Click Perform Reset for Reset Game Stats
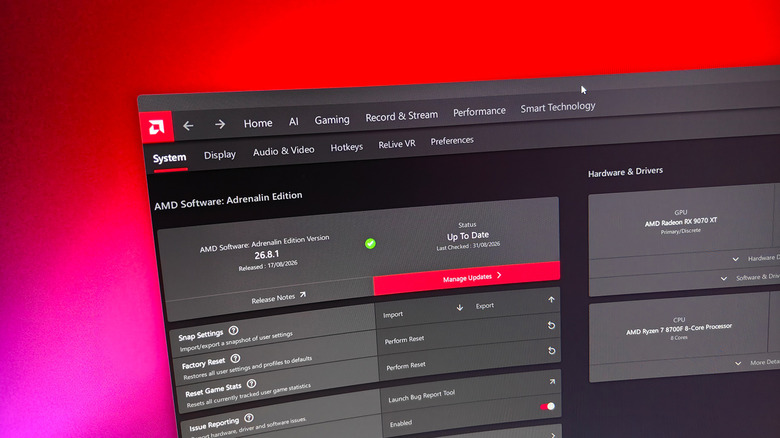Viewport: 780px width, 438px height. [x=406, y=366]
